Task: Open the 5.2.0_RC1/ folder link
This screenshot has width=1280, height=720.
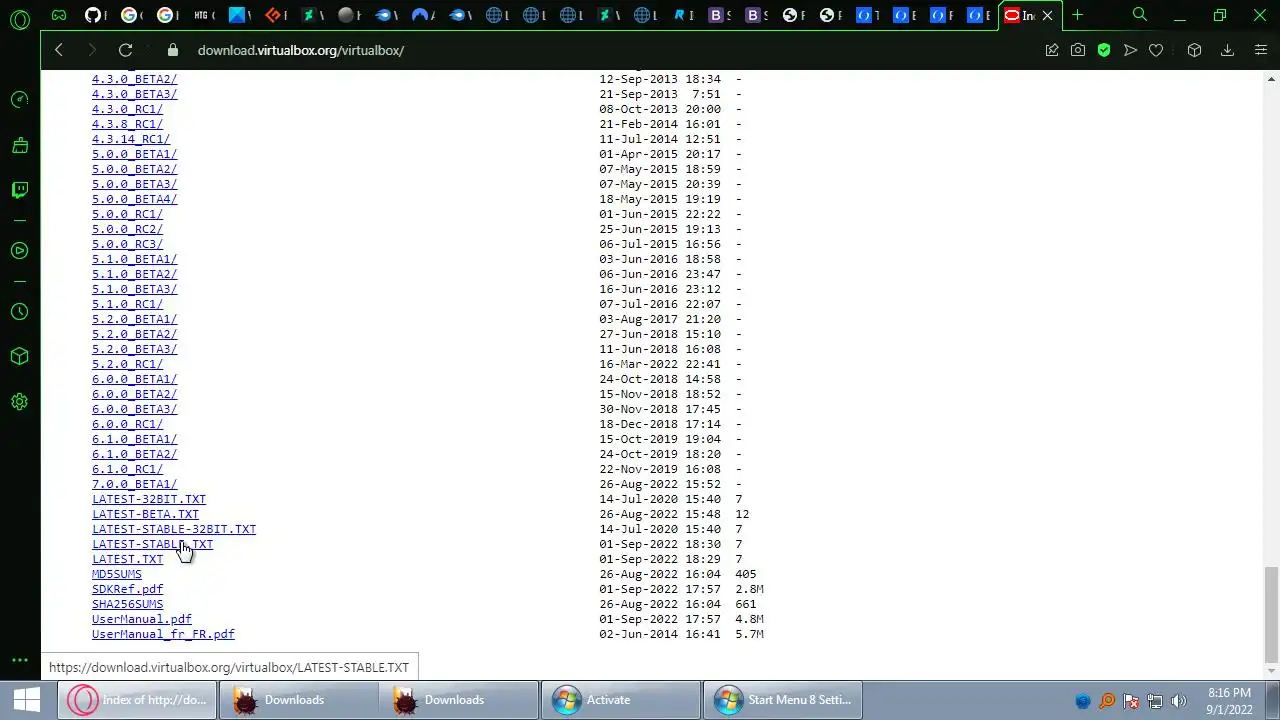Action: pos(127,364)
